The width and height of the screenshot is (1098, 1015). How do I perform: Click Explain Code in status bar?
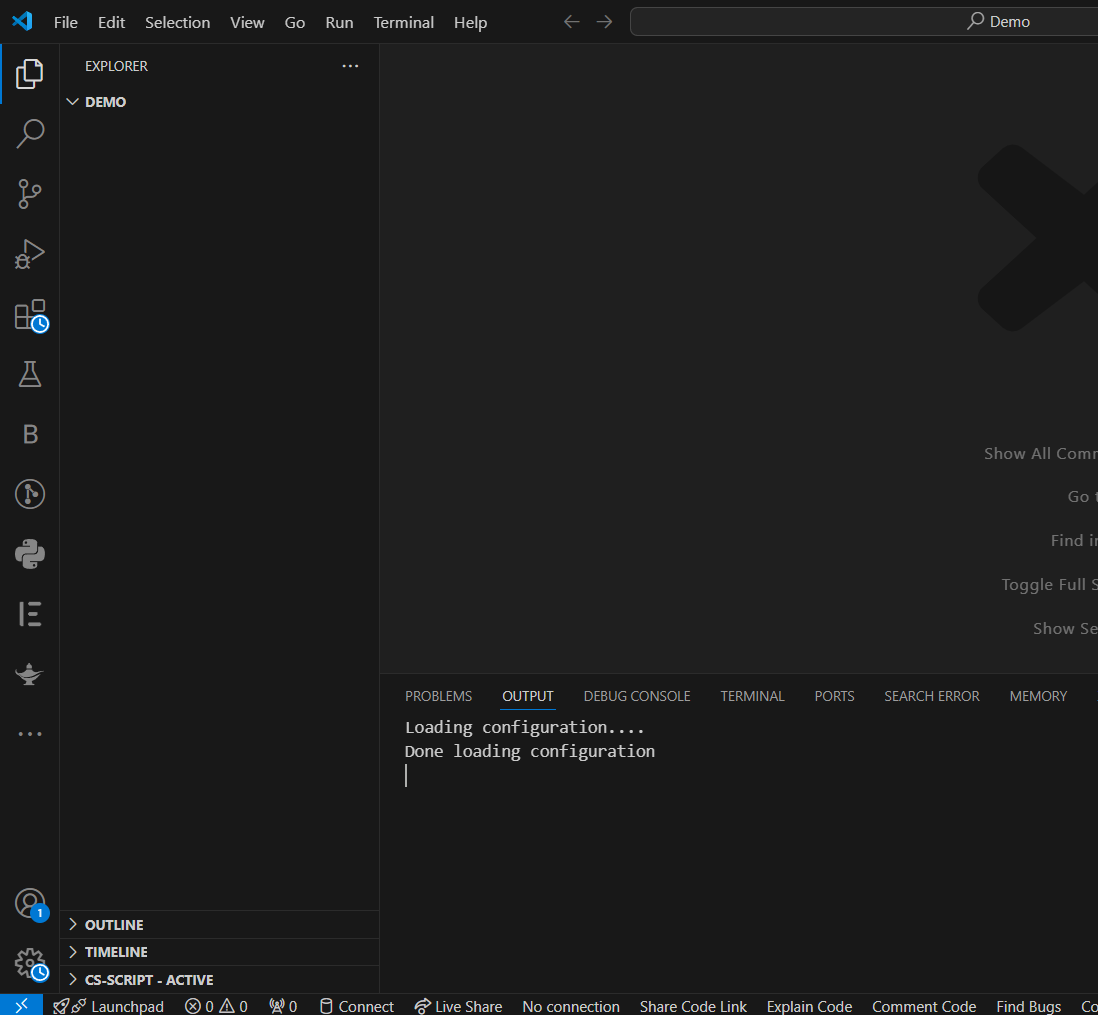(x=809, y=1006)
